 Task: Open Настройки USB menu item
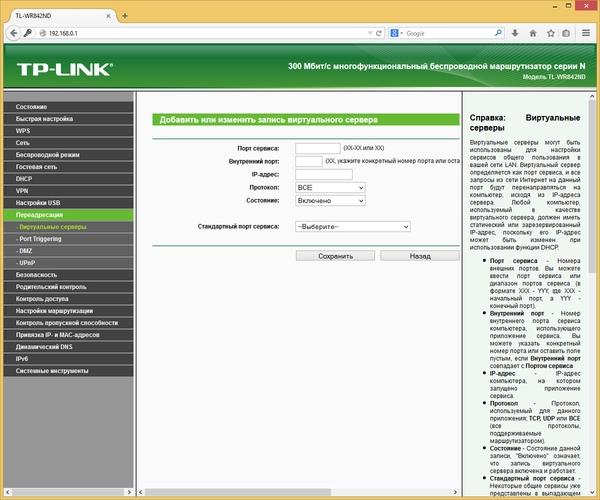[69, 203]
